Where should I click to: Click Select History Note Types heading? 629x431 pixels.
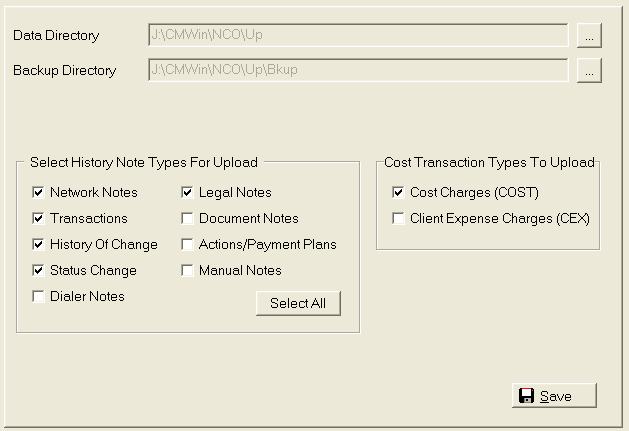tap(144, 162)
